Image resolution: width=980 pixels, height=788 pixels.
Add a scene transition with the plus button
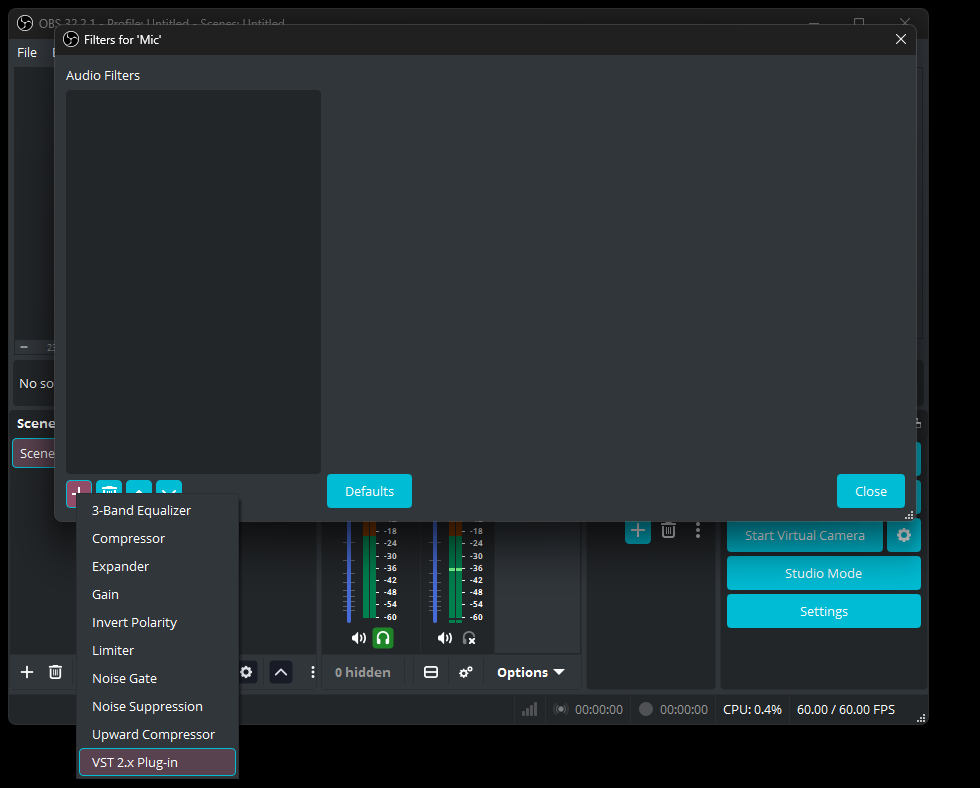pyautogui.click(x=638, y=531)
